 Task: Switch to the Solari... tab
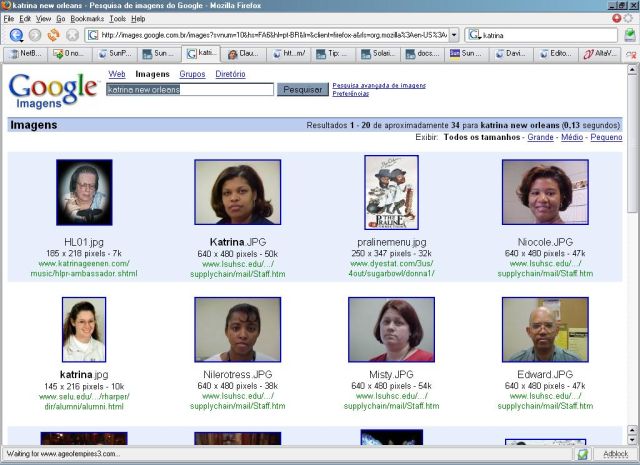pyautogui.click(x=378, y=54)
